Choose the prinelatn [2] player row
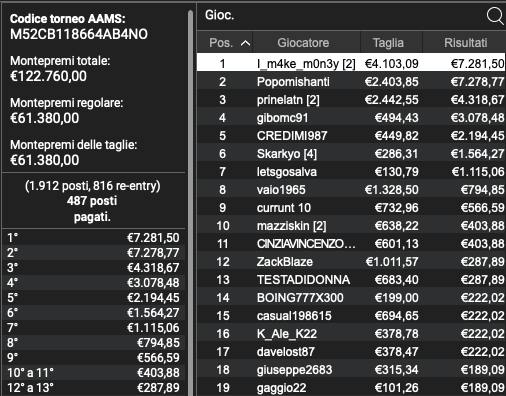 click(351, 100)
